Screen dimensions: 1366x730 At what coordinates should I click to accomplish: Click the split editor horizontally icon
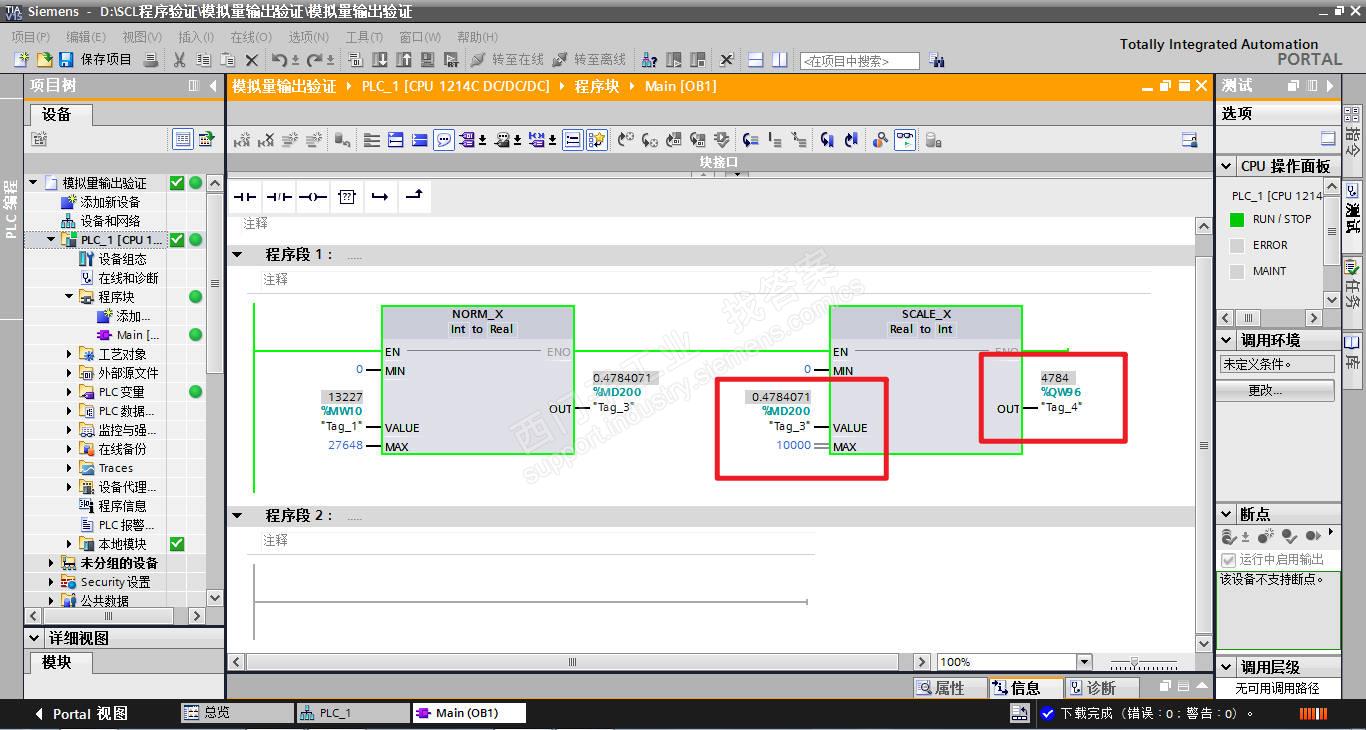point(756,60)
